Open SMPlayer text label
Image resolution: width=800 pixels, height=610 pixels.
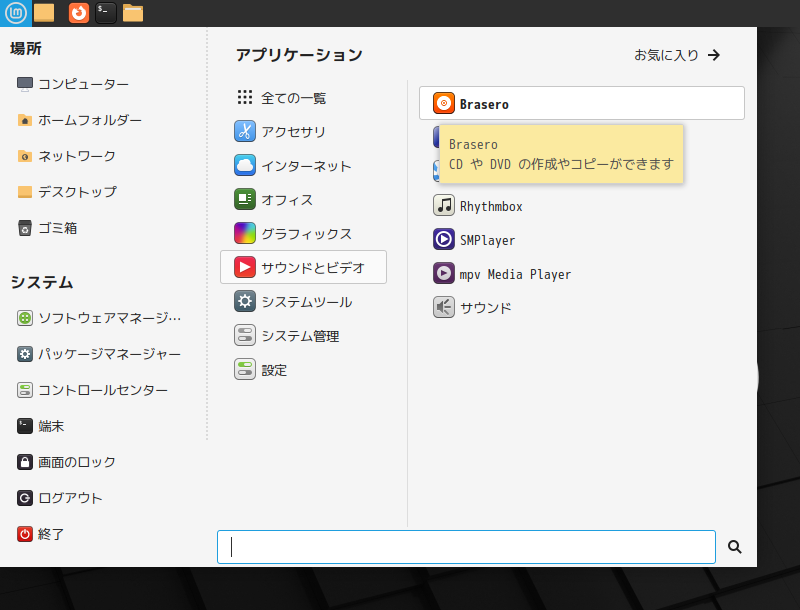[x=487, y=240]
